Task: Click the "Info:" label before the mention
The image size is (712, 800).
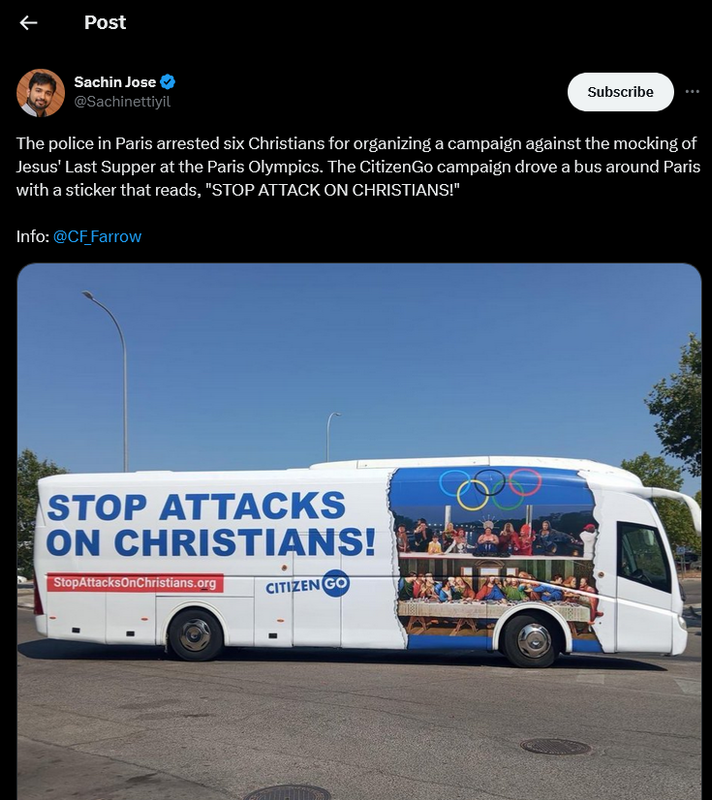Action: (x=33, y=237)
